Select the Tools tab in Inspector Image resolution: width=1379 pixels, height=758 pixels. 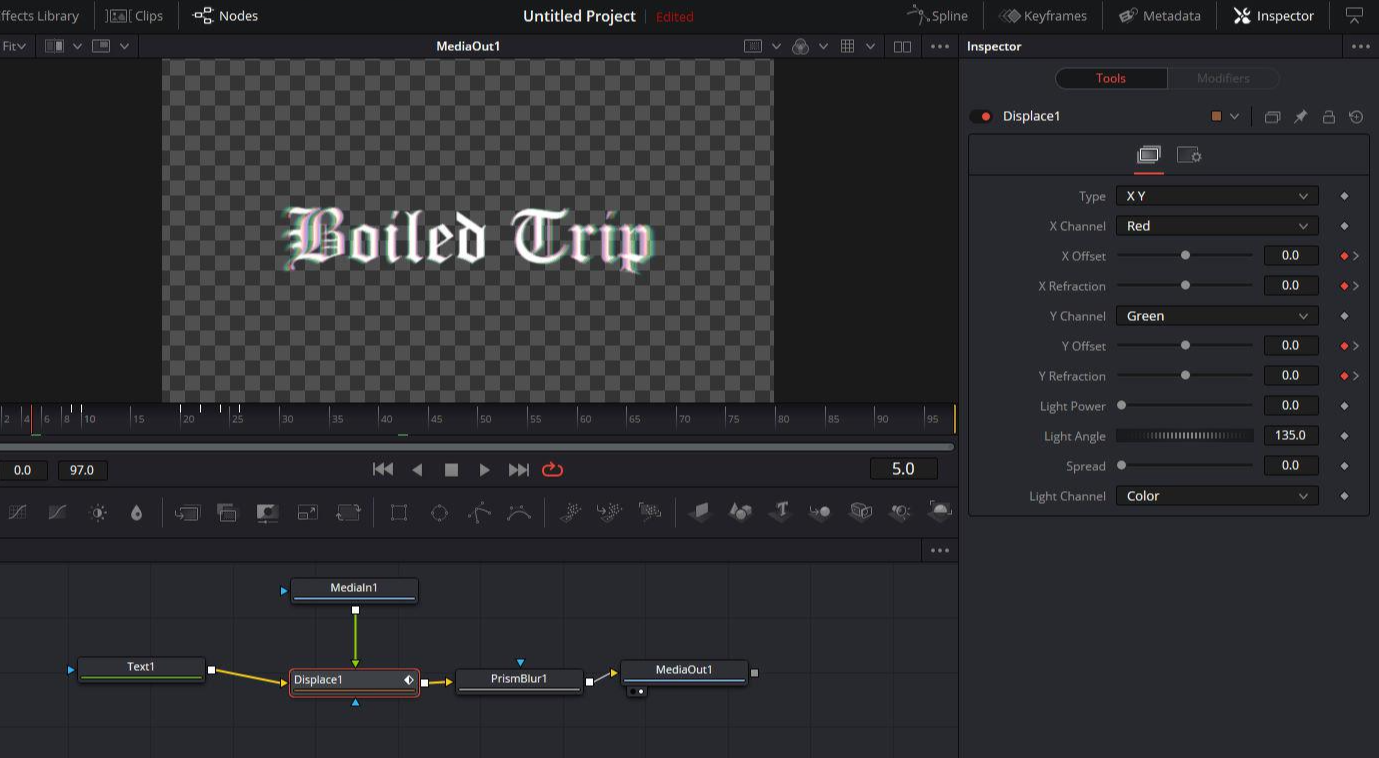(1111, 78)
